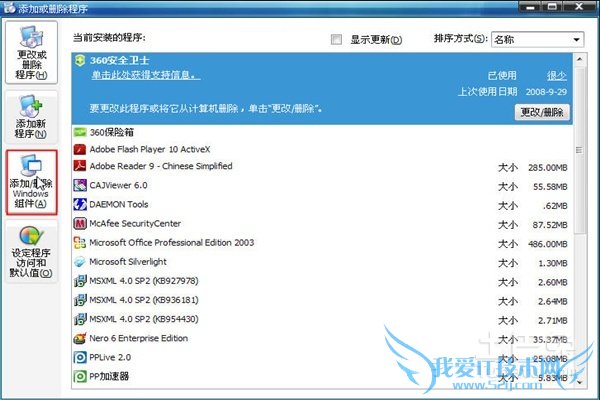
Task: Select the PPLive 2.0 entry
Action: (x=322, y=358)
